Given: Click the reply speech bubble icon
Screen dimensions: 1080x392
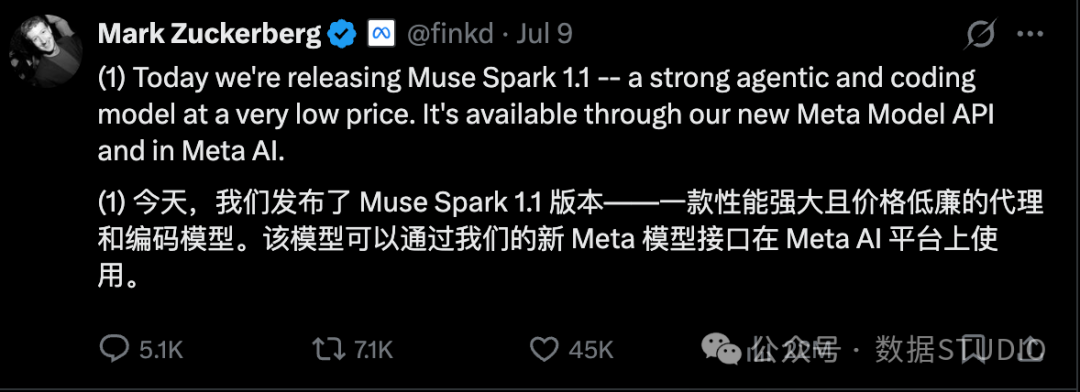Looking at the screenshot, I should 112,350.
